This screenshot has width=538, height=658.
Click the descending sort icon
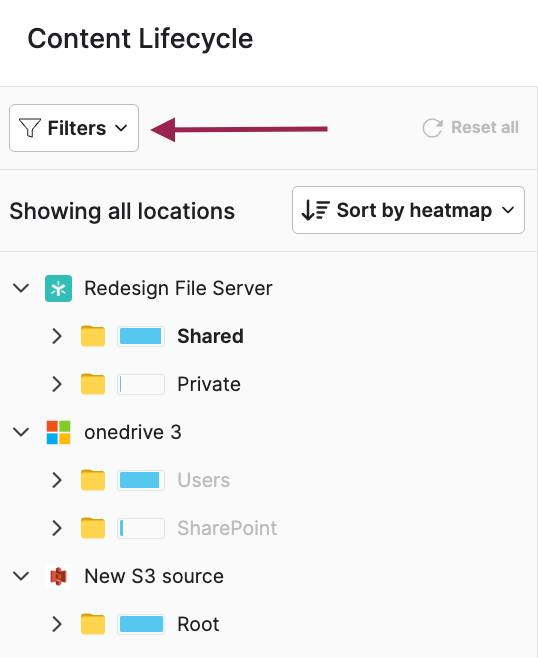pyautogui.click(x=316, y=210)
